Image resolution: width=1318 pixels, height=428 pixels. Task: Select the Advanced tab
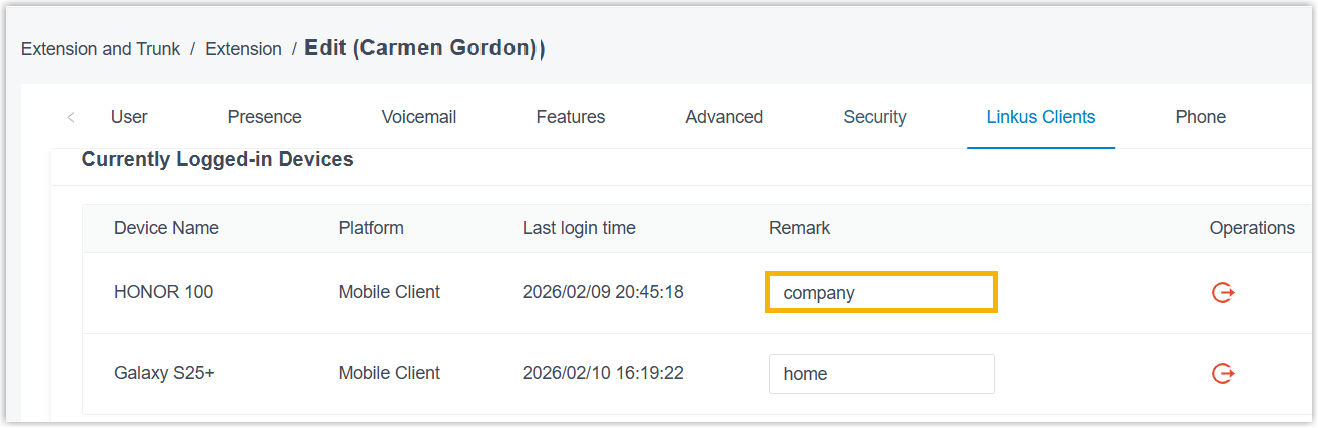[x=724, y=117]
